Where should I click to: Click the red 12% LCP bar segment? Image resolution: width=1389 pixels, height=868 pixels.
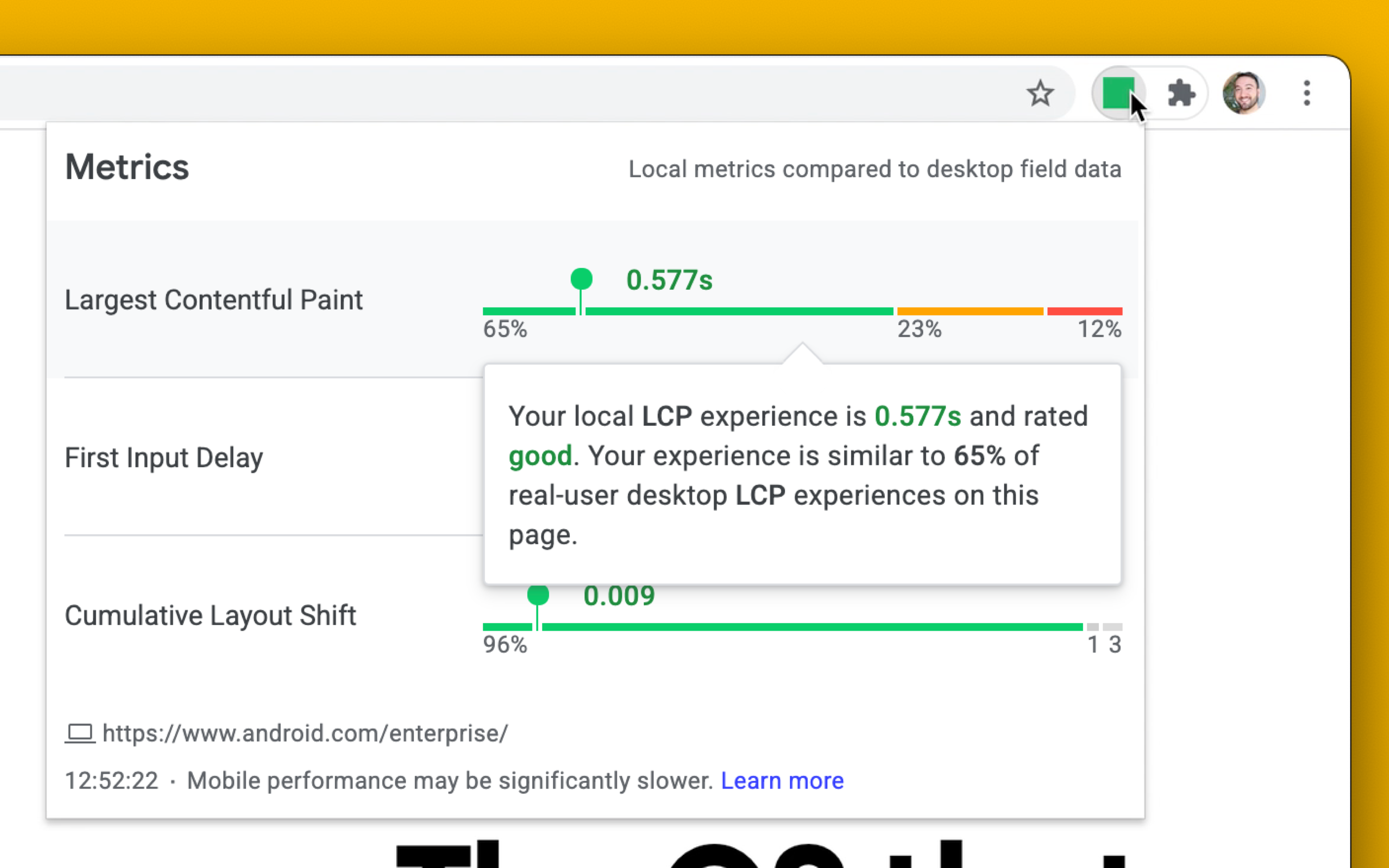tap(1084, 311)
